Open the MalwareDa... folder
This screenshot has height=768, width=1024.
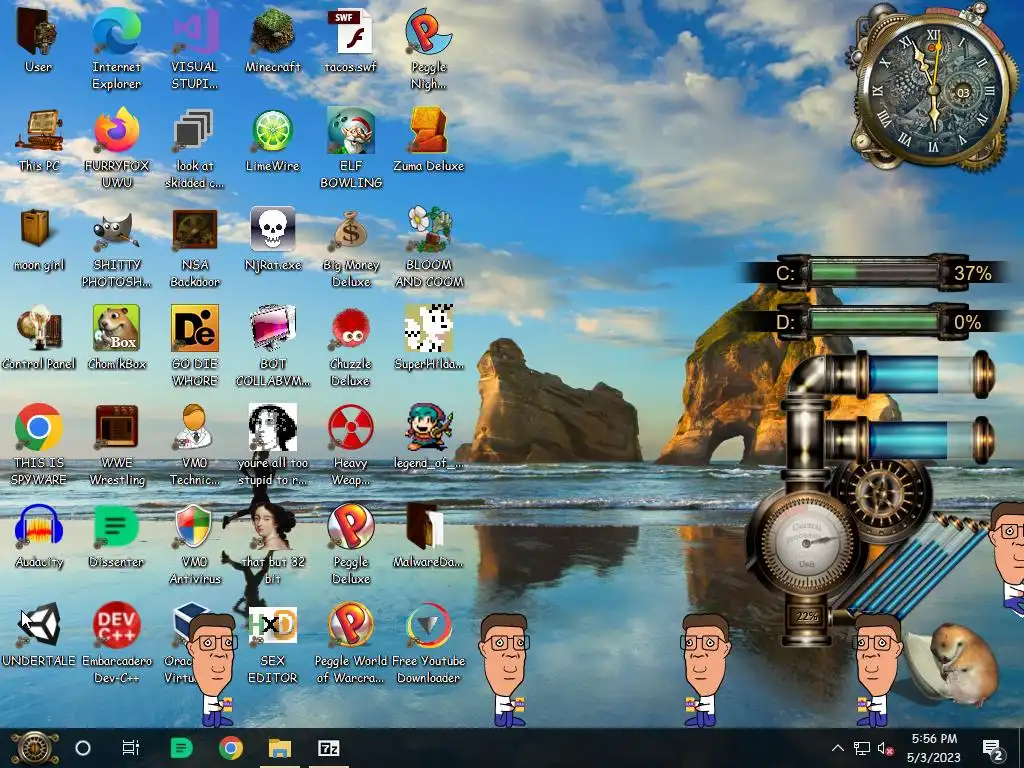(428, 534)
